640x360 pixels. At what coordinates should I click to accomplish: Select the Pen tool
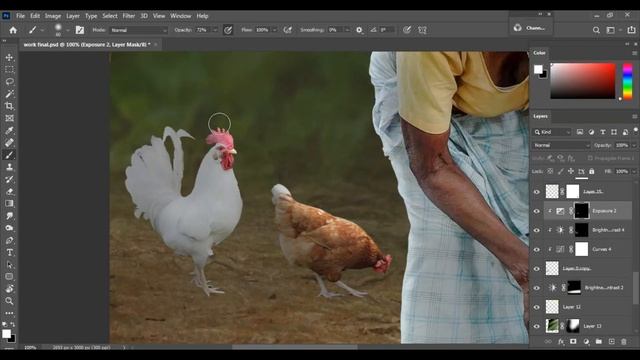9,240
